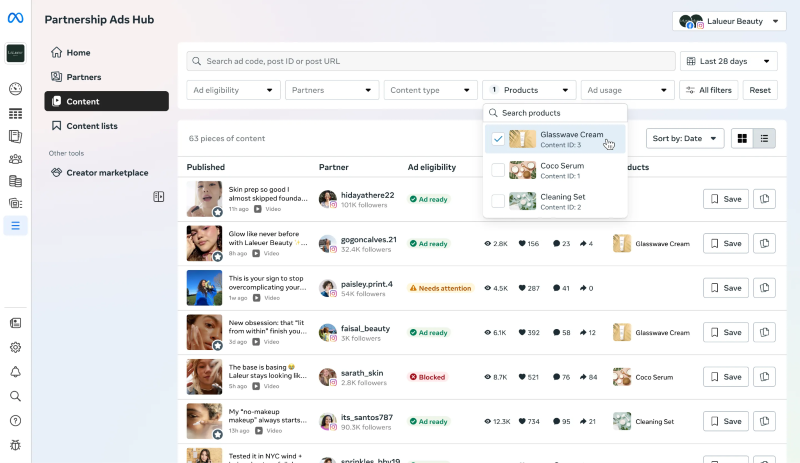Check the Coco Serum product checkbox
This screenshot has width=800, height=463.
coord(498,170)
